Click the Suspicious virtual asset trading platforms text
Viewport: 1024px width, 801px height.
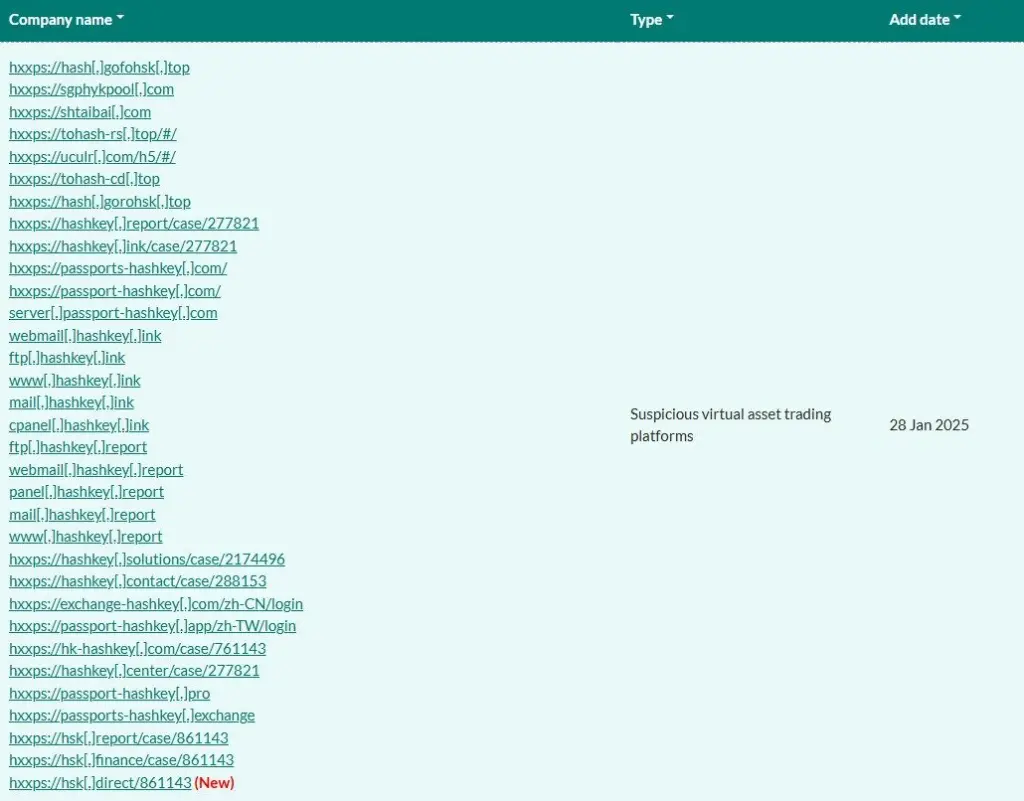(x=730, y=425)
